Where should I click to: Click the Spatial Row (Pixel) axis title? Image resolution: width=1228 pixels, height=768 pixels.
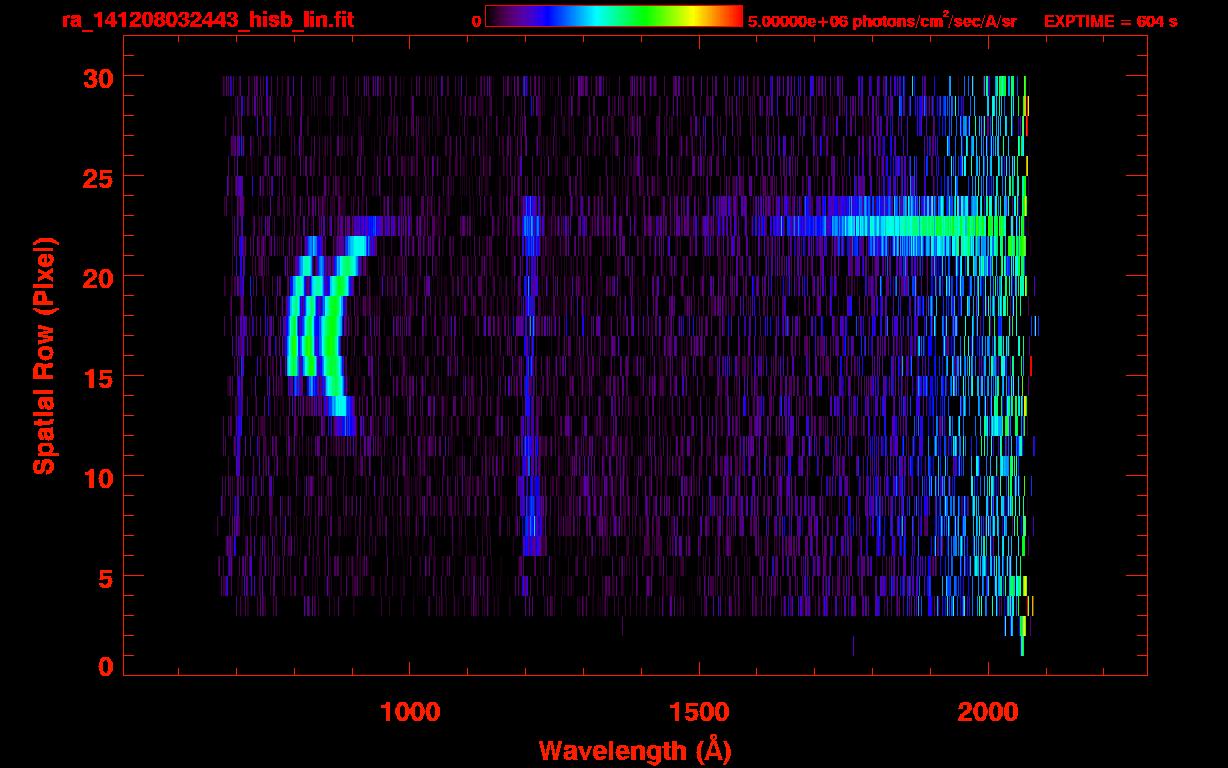pyautogui.click(x=44, y=355)
